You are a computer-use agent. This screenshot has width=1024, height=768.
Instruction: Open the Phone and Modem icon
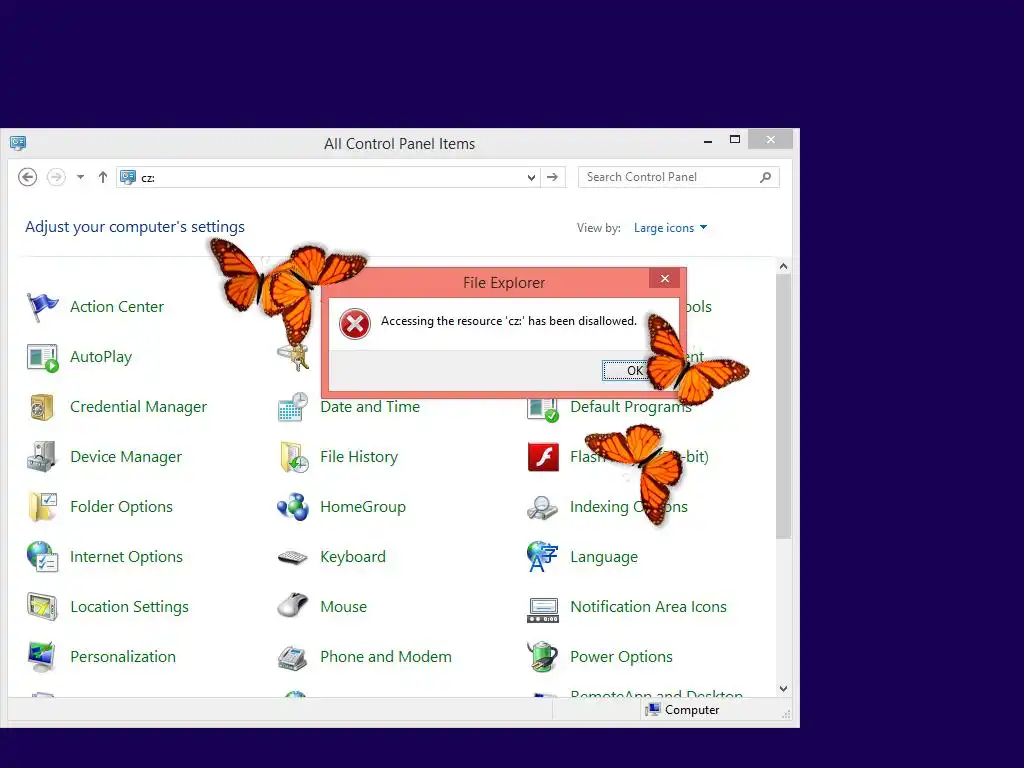293,657
